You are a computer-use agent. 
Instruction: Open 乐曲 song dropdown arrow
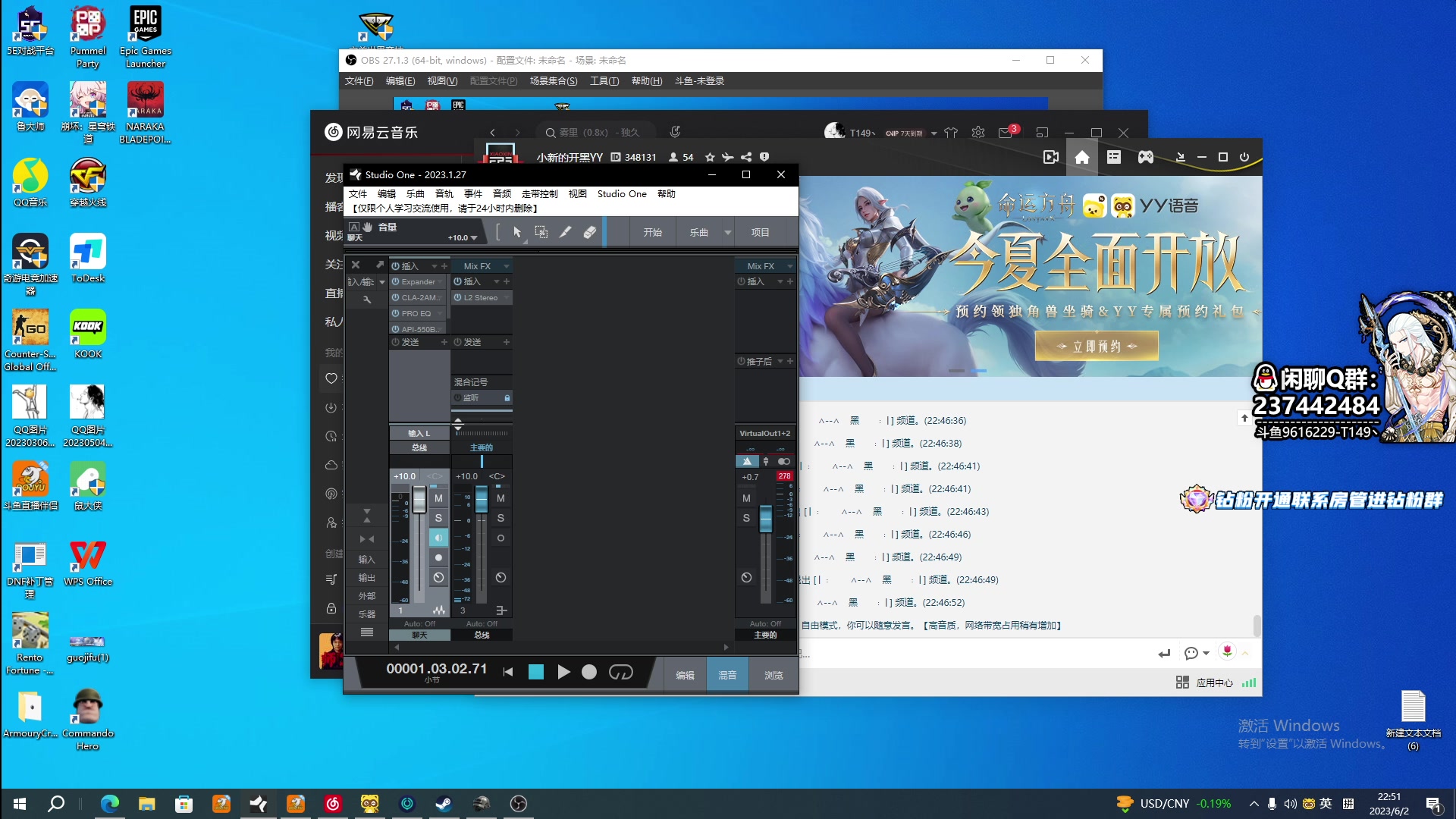click(x=728, y=232)
